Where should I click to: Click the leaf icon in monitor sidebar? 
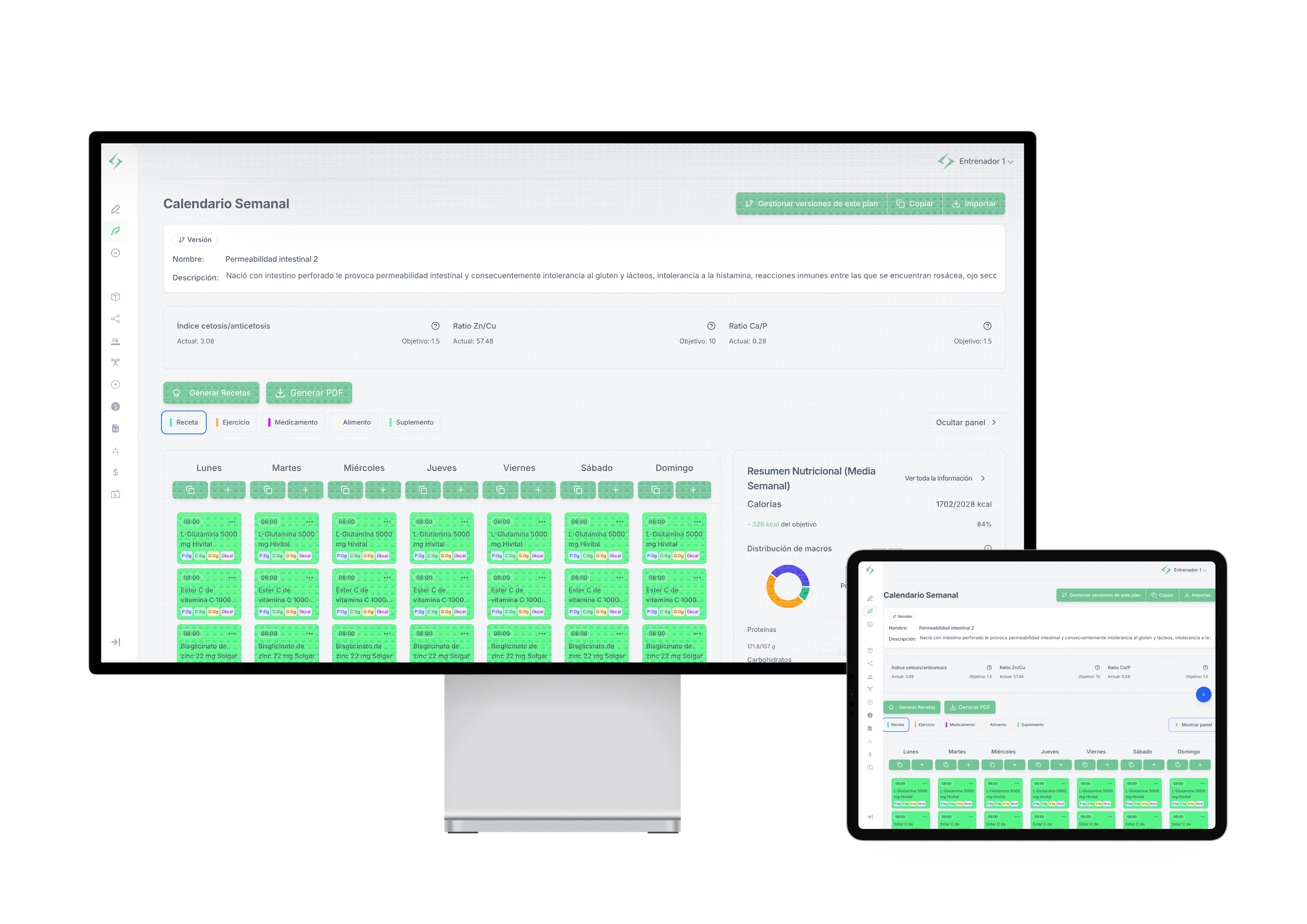(115, 231)
